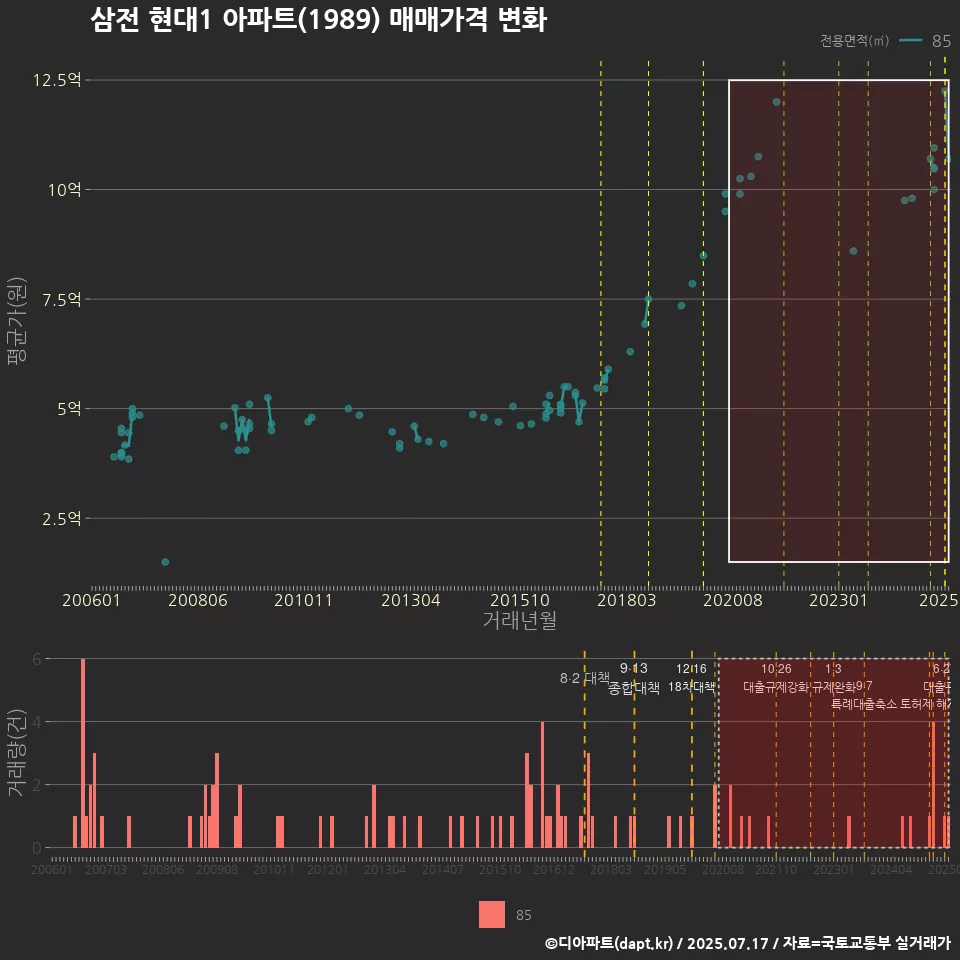960x960 pixels.
Task: Click the 거래년월 horizontal axis title
Action: [519, 620]
